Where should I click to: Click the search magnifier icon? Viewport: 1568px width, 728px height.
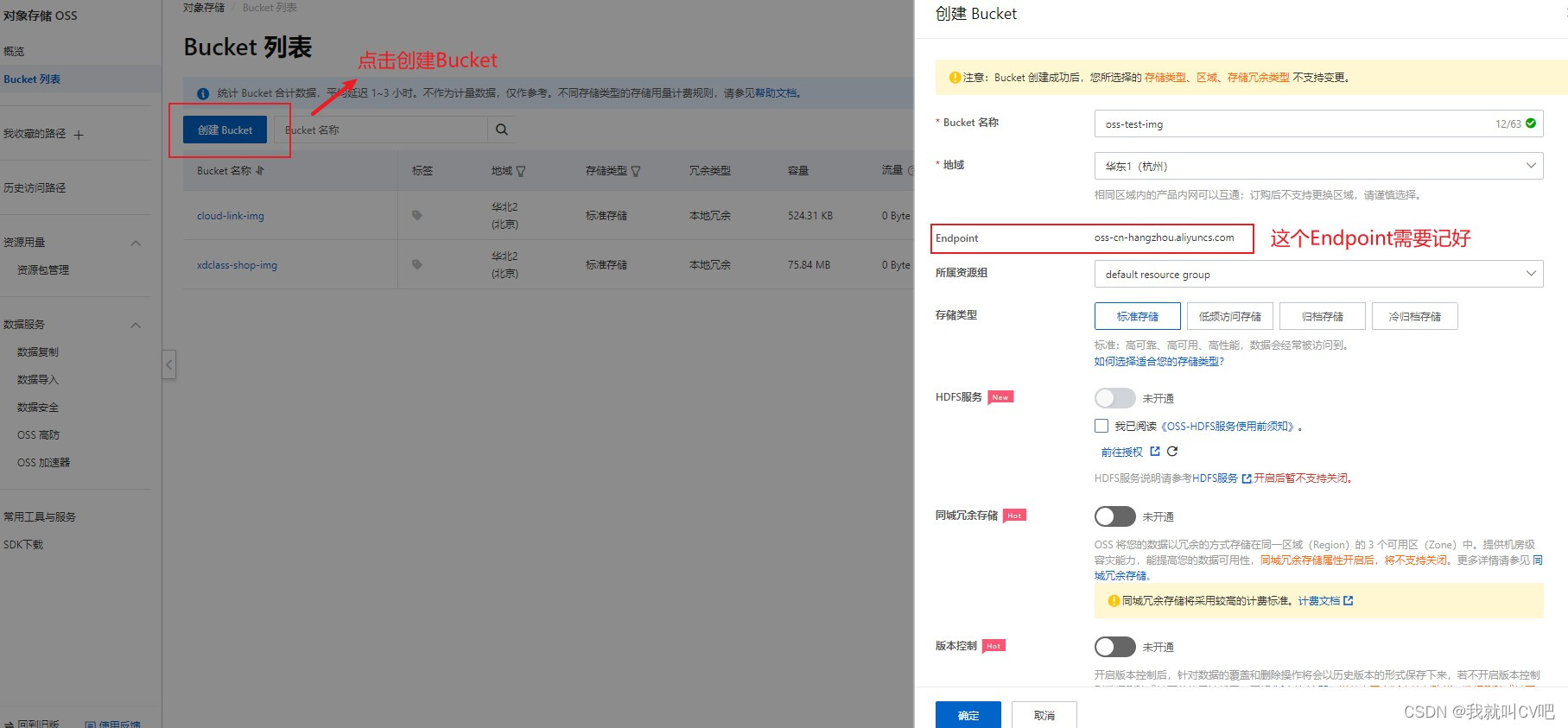tap(501, 130)
